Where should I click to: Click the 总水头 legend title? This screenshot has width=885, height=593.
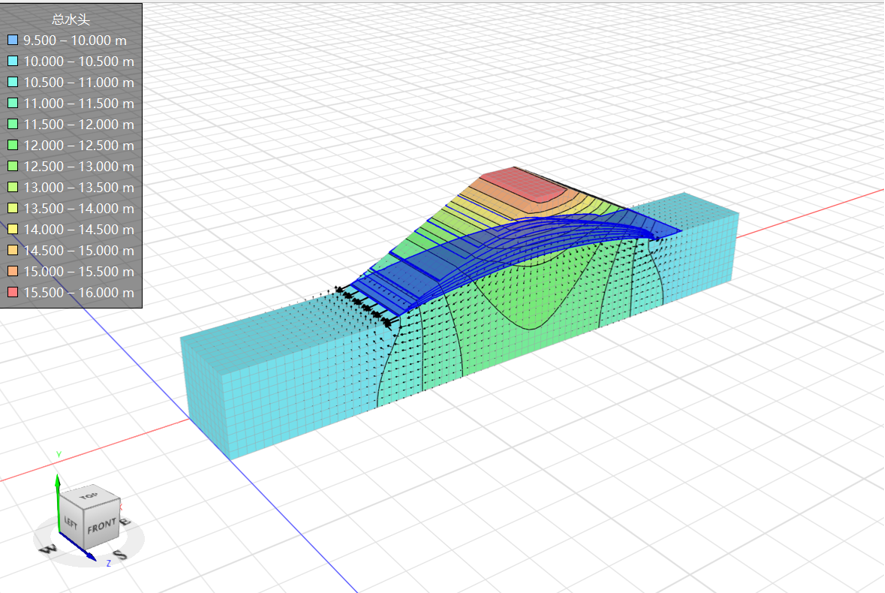71,20
